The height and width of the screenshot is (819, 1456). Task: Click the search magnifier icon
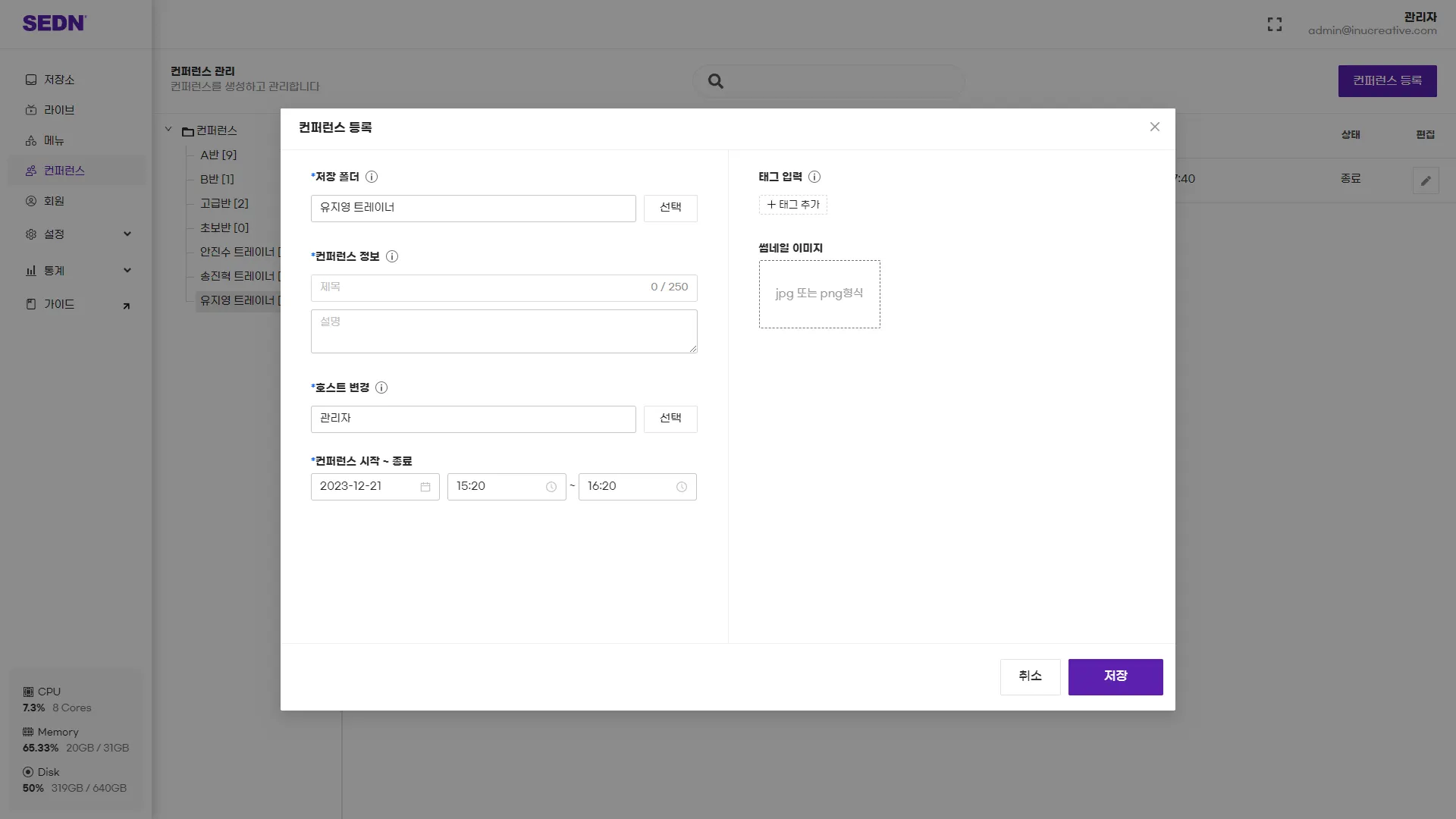coord(716,81)
